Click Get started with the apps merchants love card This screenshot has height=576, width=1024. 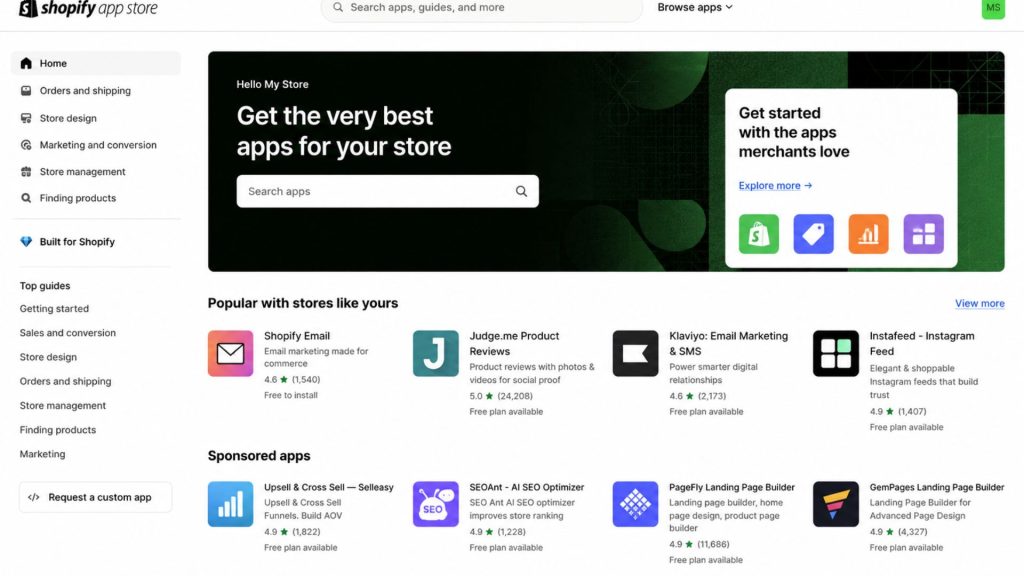coord(841,178)
